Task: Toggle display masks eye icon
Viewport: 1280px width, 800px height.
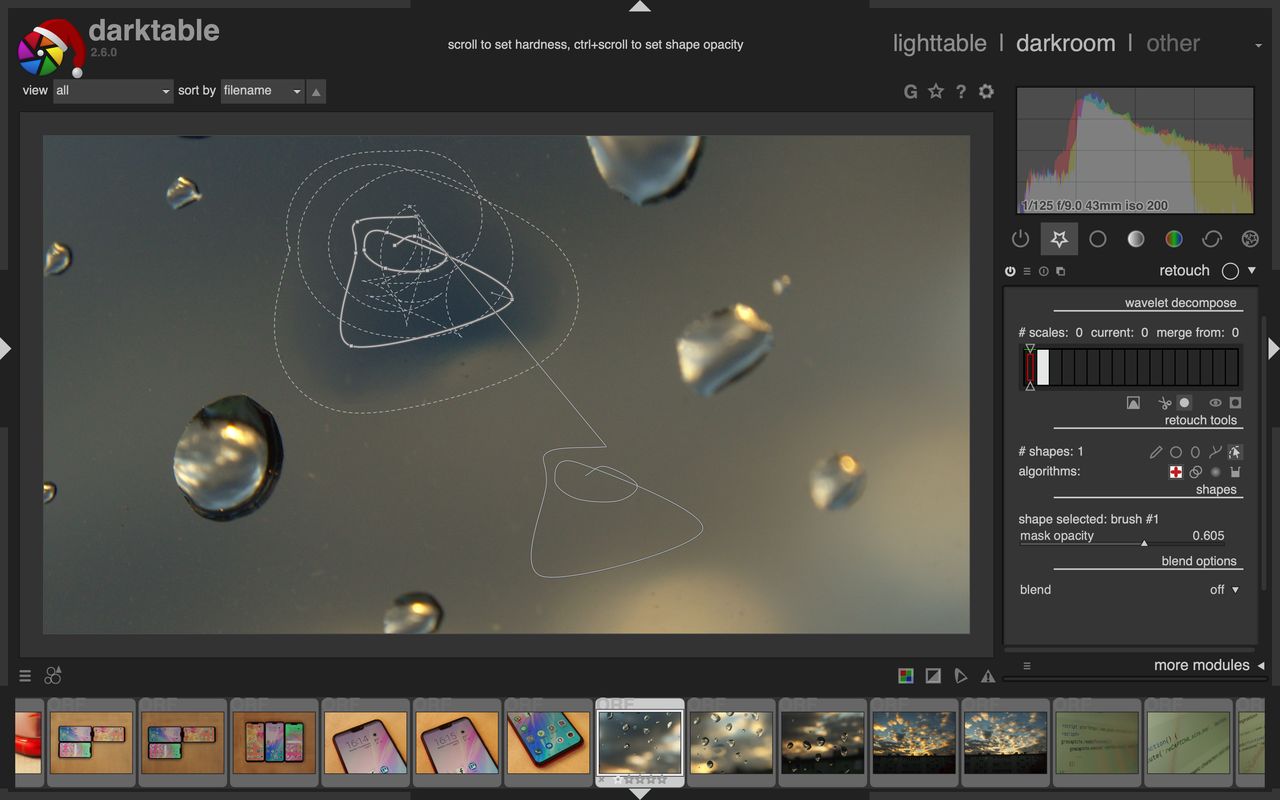Action: (1216, 403)
